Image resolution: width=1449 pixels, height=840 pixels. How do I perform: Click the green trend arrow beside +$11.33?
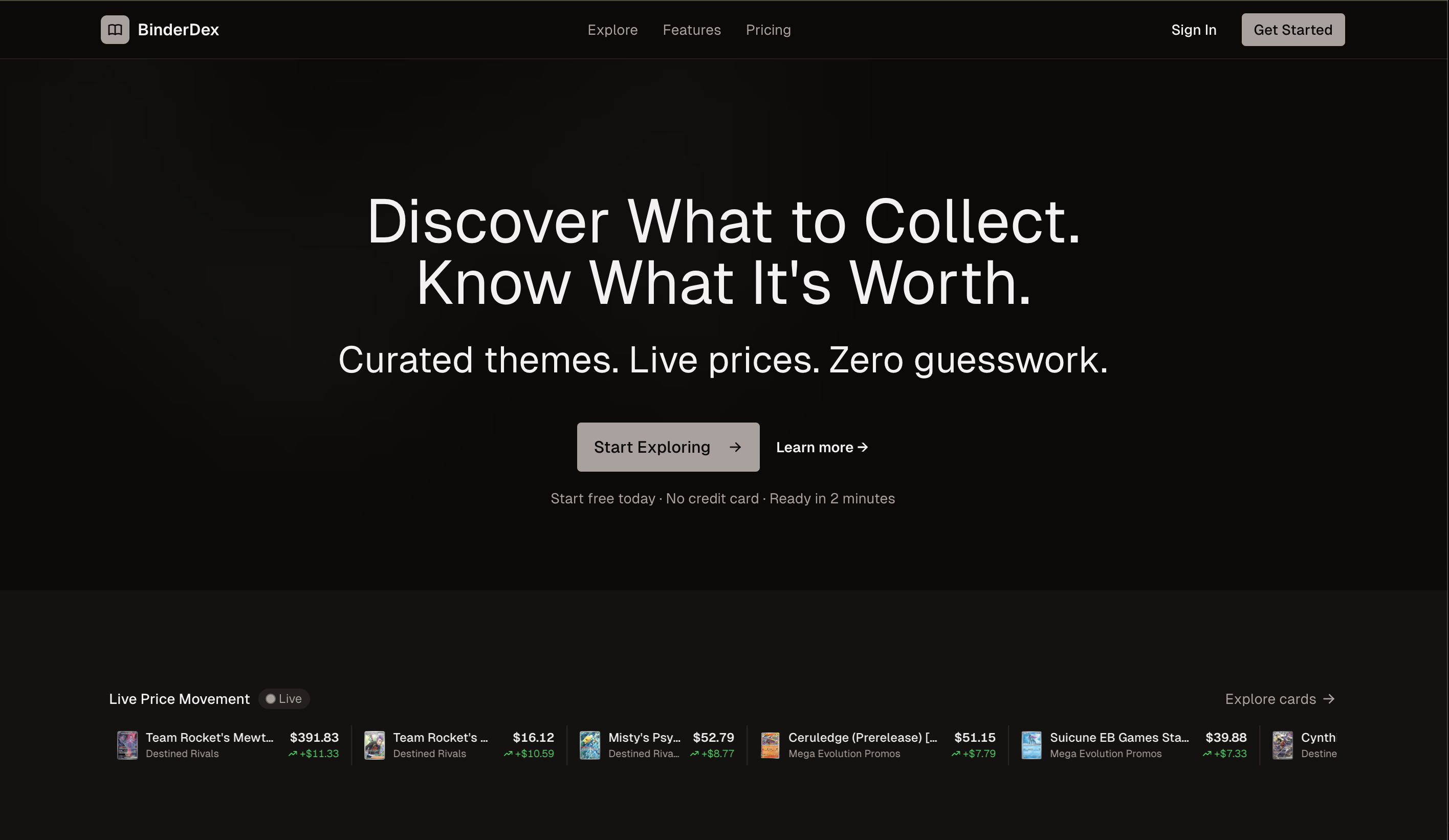pyautogui.click(x=293, y=754)
